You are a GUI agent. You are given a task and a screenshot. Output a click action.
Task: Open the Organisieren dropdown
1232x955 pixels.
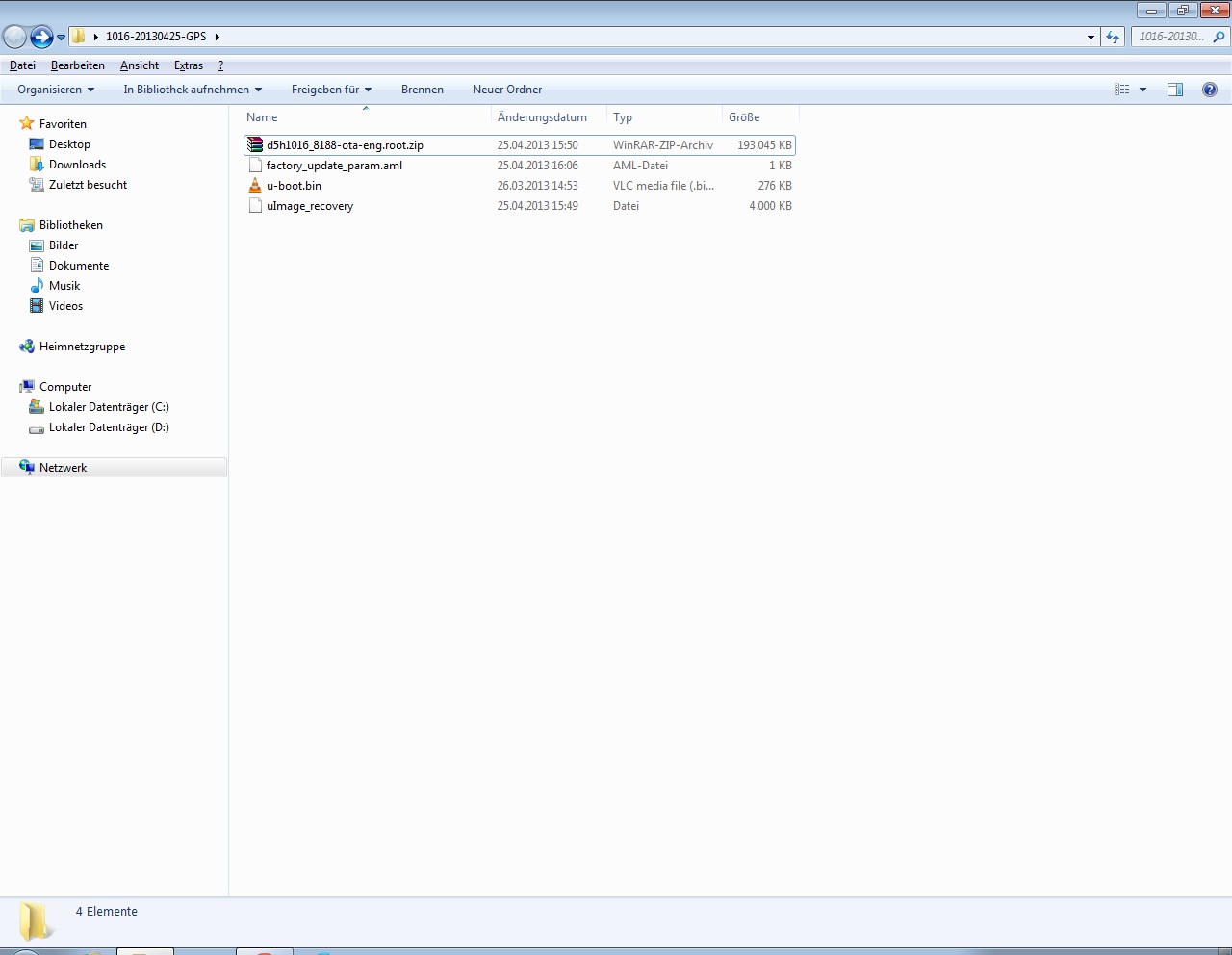tap(56, 90)
